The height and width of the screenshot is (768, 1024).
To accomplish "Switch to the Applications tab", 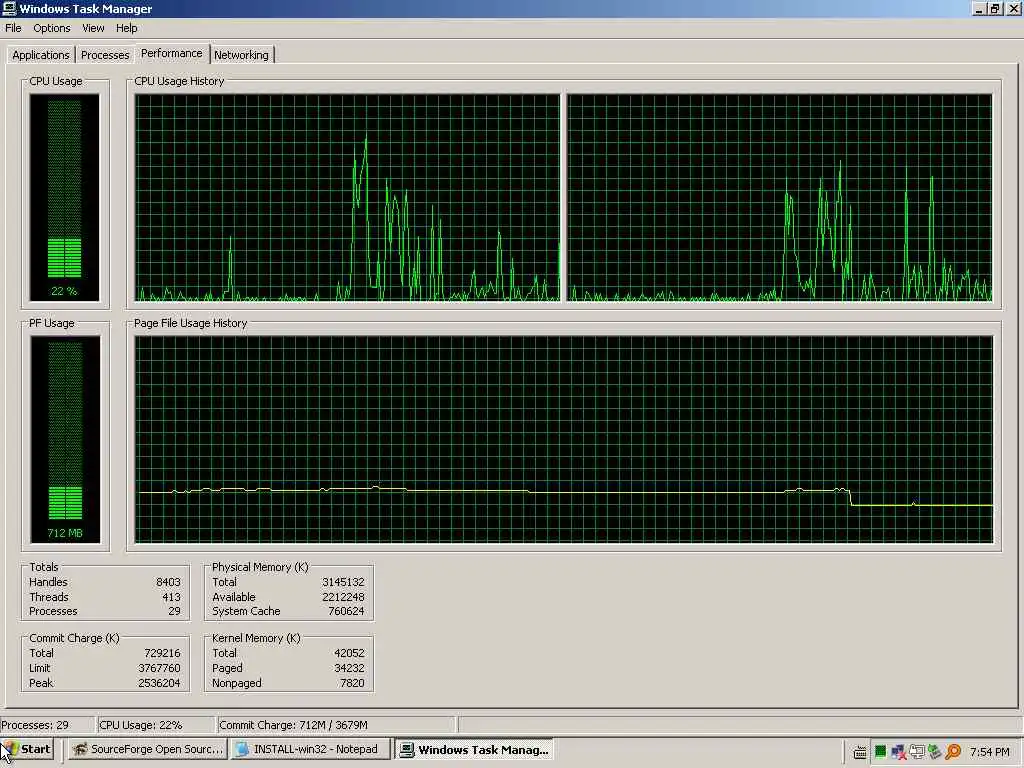I will [40, 55].
